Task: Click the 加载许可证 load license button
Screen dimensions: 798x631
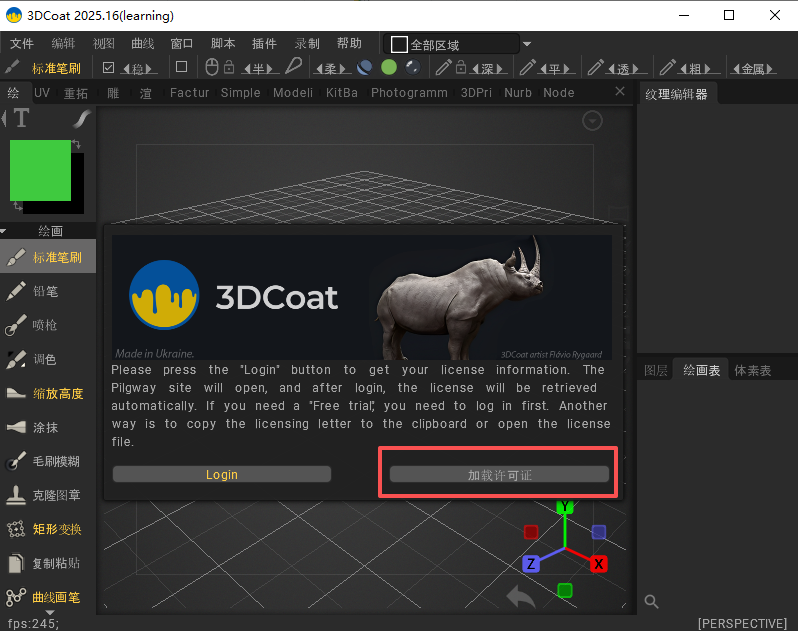Action: [x=499, y=474]
